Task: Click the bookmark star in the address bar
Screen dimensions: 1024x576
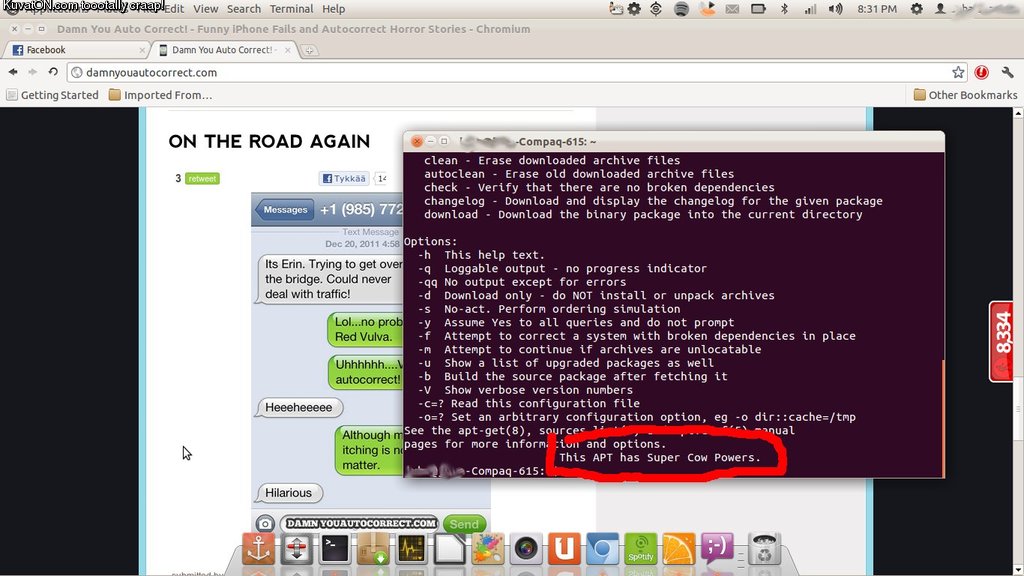Action: click(958, 72)
